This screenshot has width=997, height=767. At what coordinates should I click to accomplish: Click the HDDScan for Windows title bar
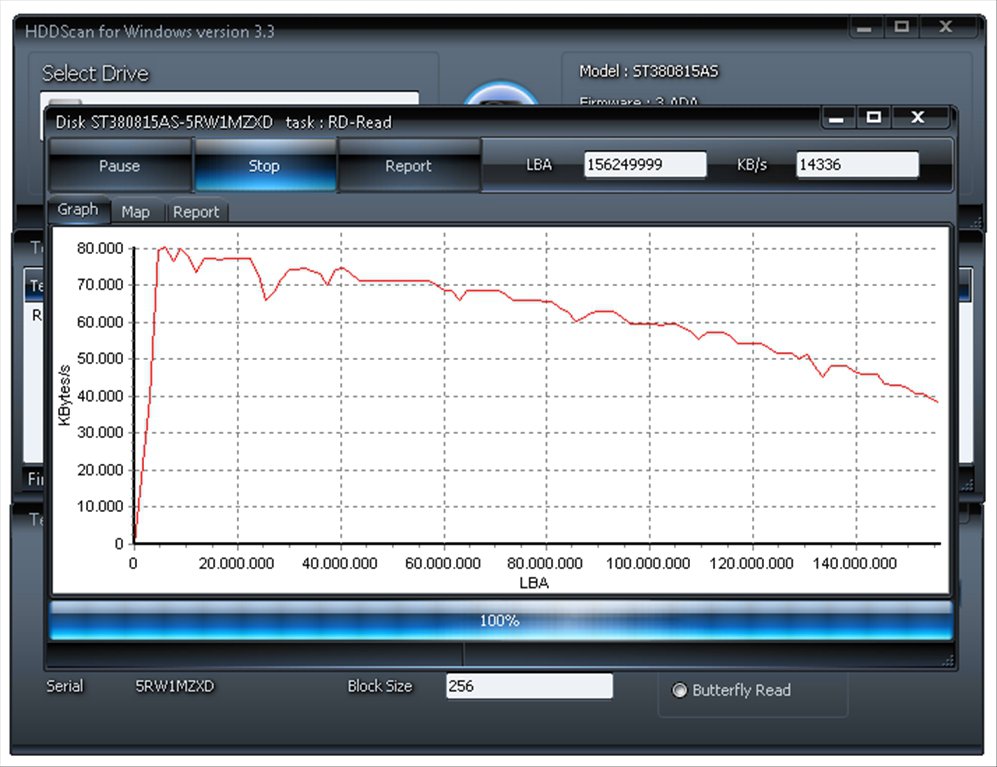[400, 31]
